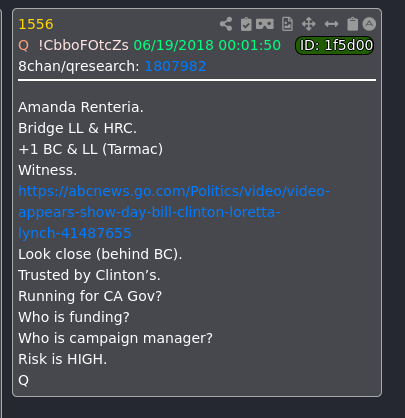Viewport: 405px width, 418px height.
Task: Click the tripcode !CbboFOtcZs text
Action: (83, 45)
